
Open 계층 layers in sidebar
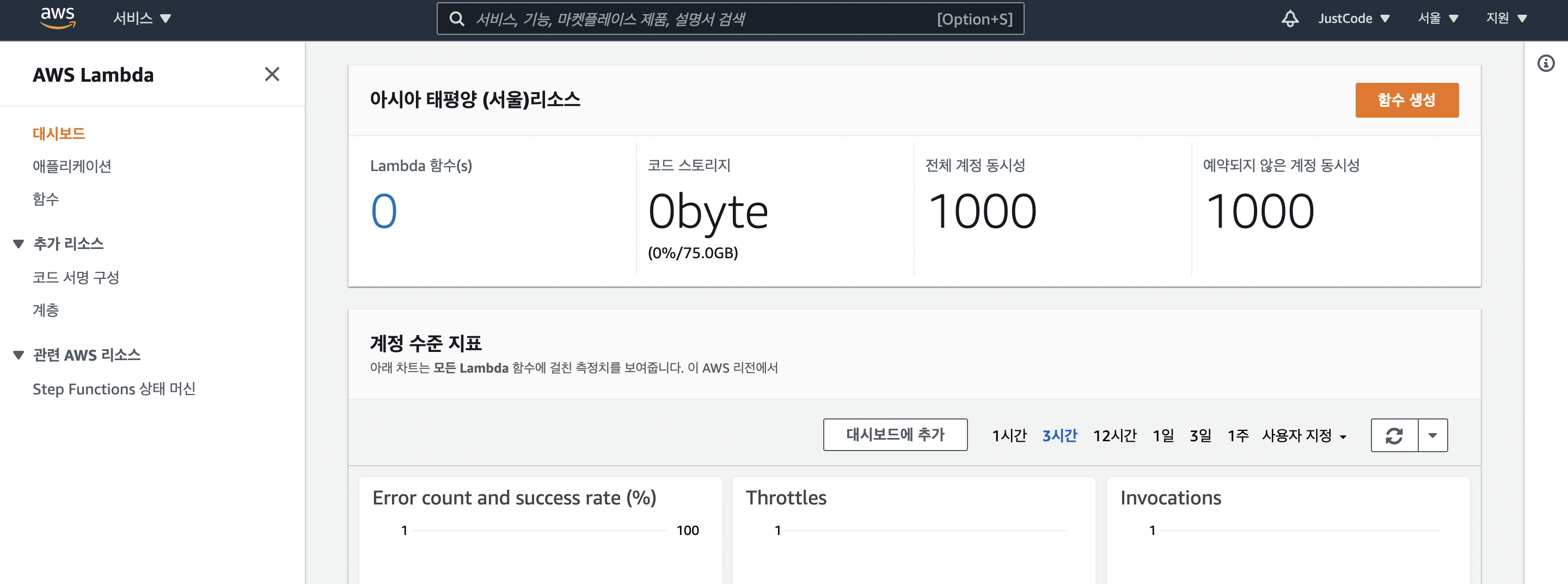(46, 310)
